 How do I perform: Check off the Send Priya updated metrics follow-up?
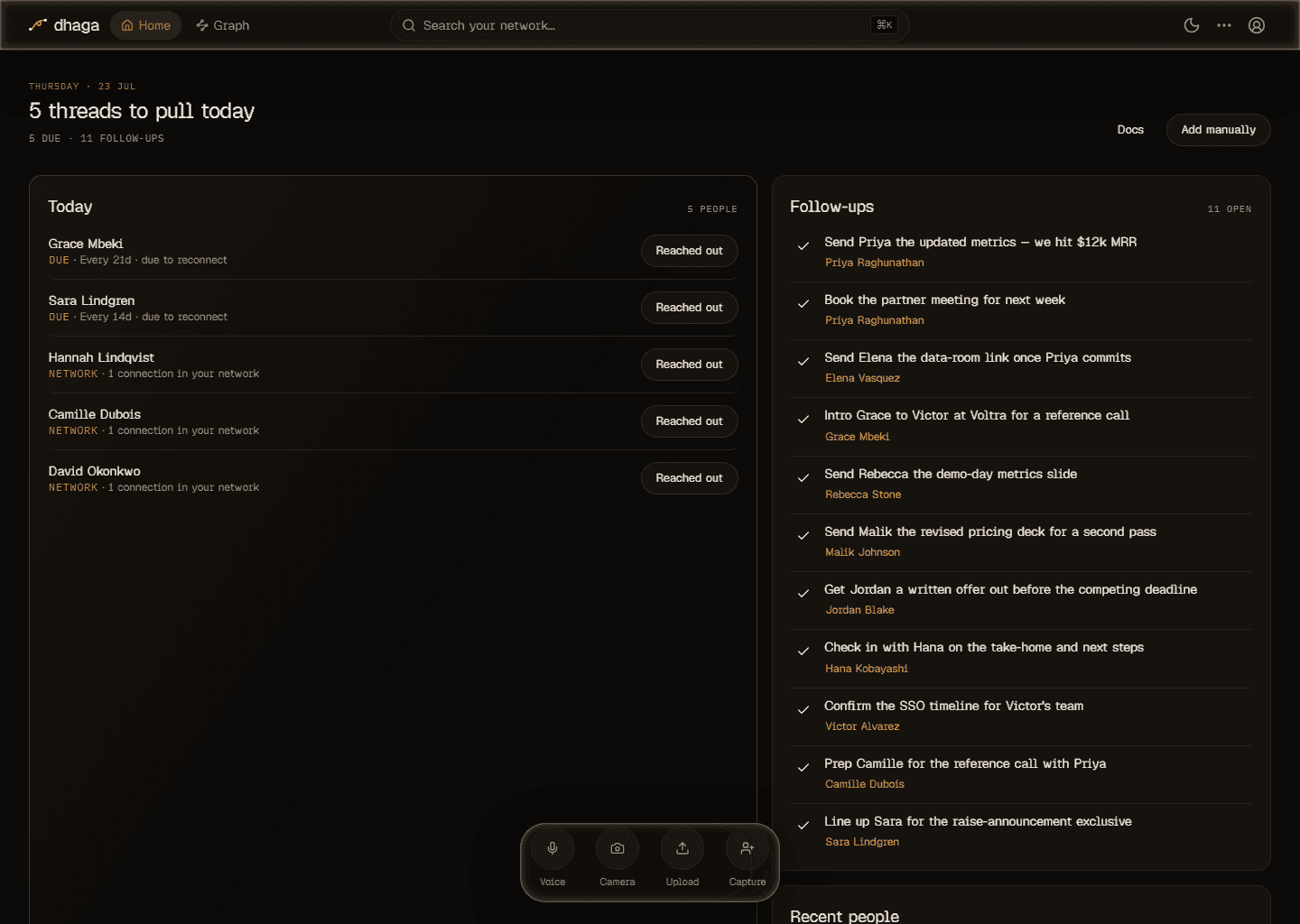(803, 246)
